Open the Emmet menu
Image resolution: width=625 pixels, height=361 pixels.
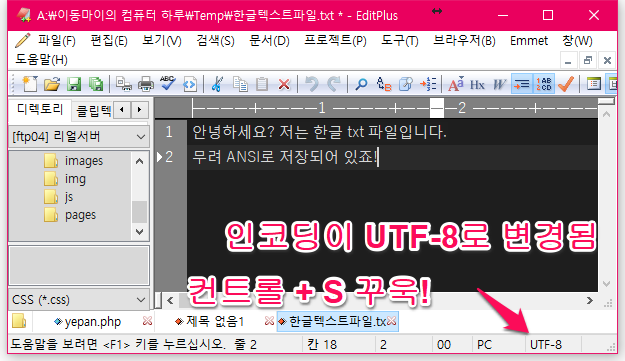(529, 41)
